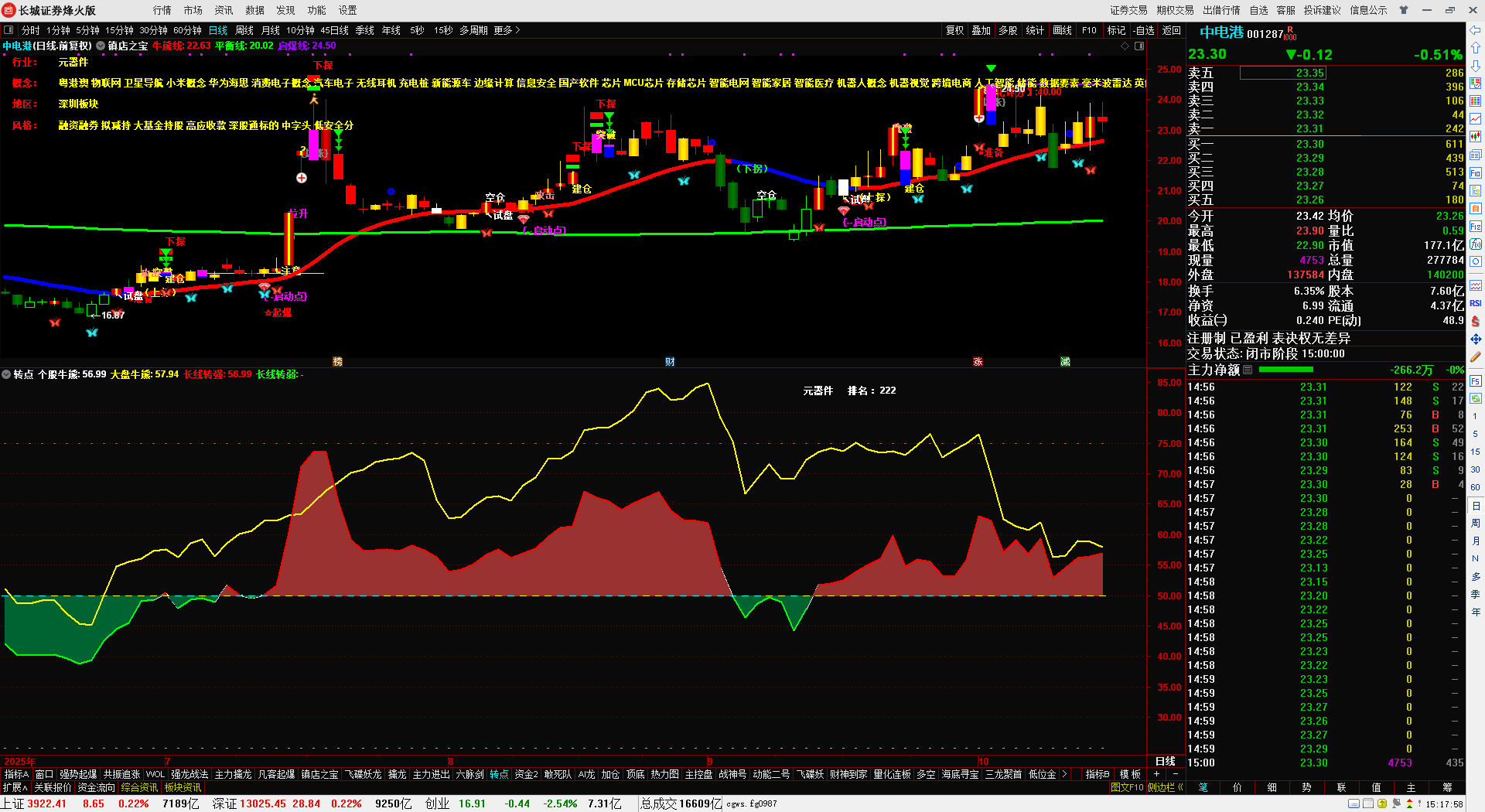The image size is (1485, 812).
Task: Click the up arrow icon in right sidebar
Action: 1476,48
